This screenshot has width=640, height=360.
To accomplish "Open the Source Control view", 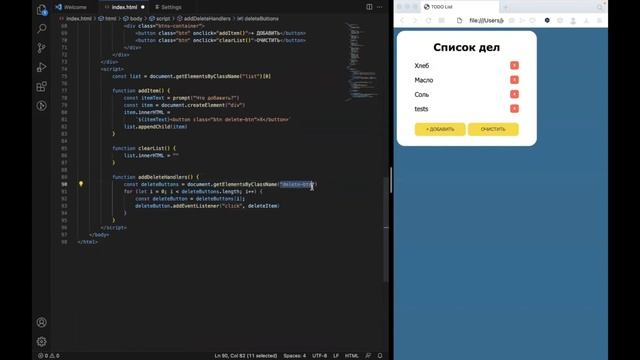I will (x=42, y=48).
